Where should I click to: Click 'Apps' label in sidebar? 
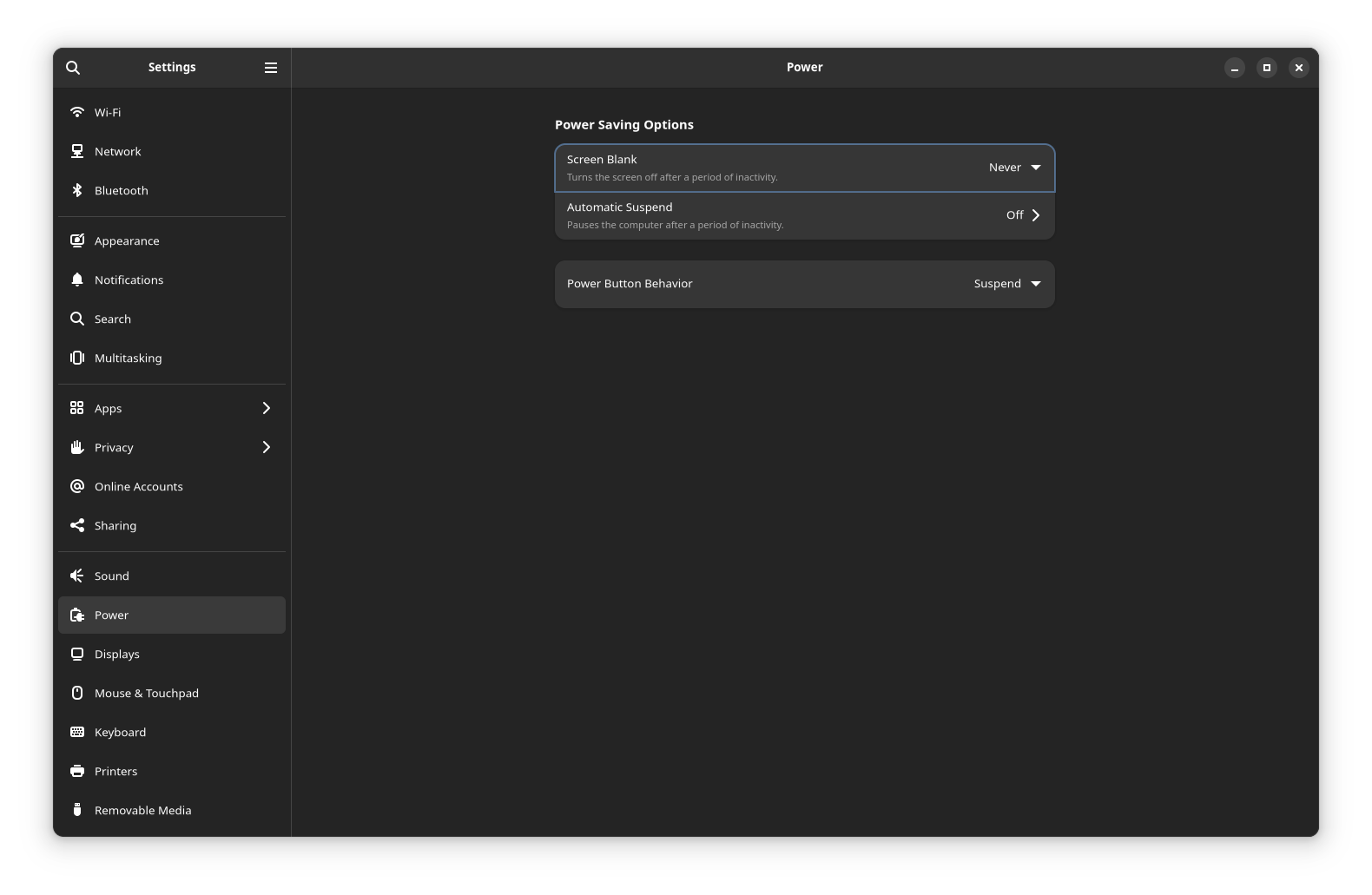109,408
